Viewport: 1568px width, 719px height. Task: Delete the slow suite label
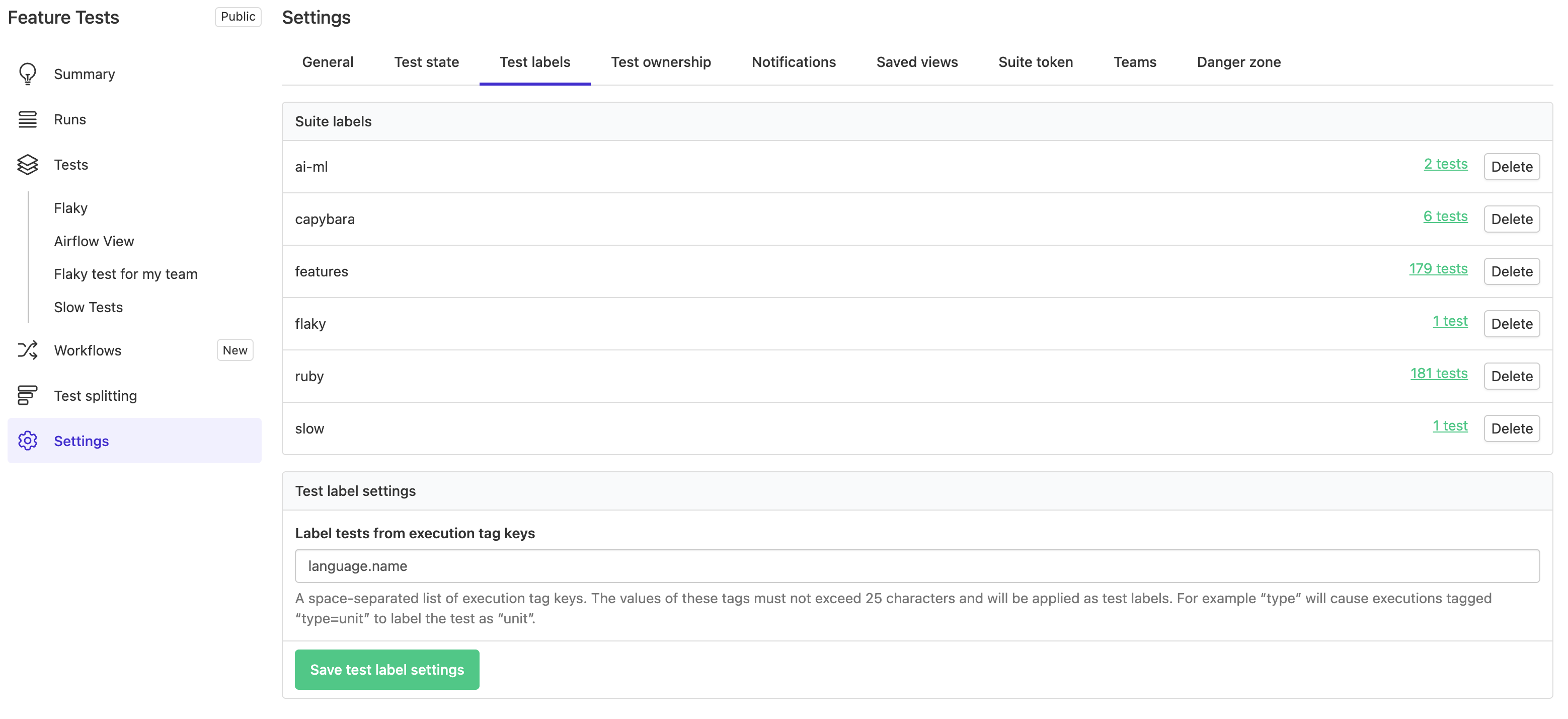[x=1512, y=428]
